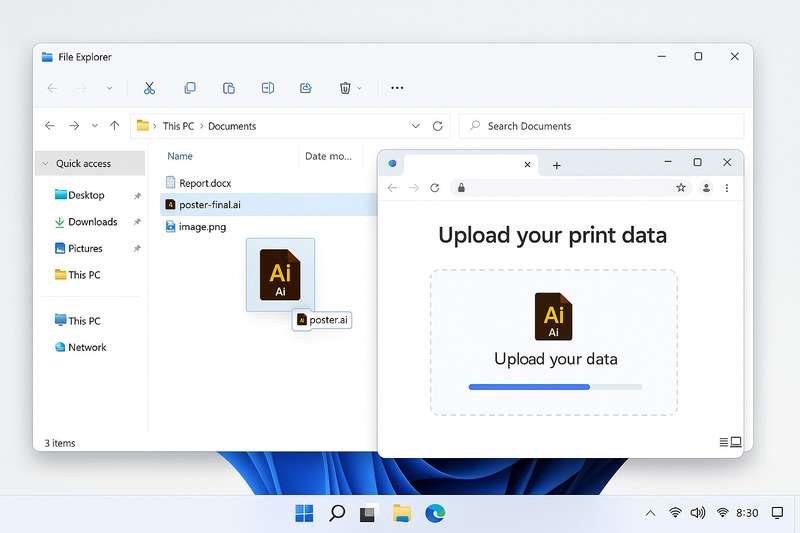Click the browser Forward button
The image size is (800, 533).
414,188
